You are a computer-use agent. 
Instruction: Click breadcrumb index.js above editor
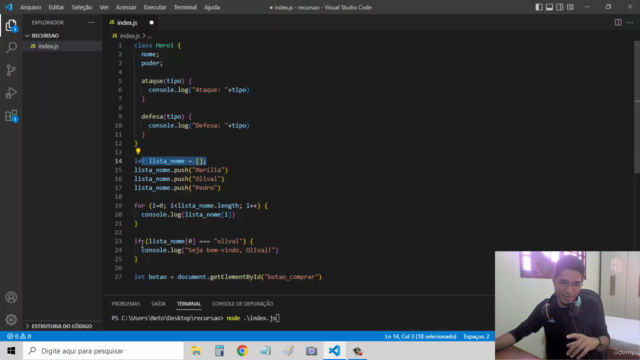(x=130, y=36)
